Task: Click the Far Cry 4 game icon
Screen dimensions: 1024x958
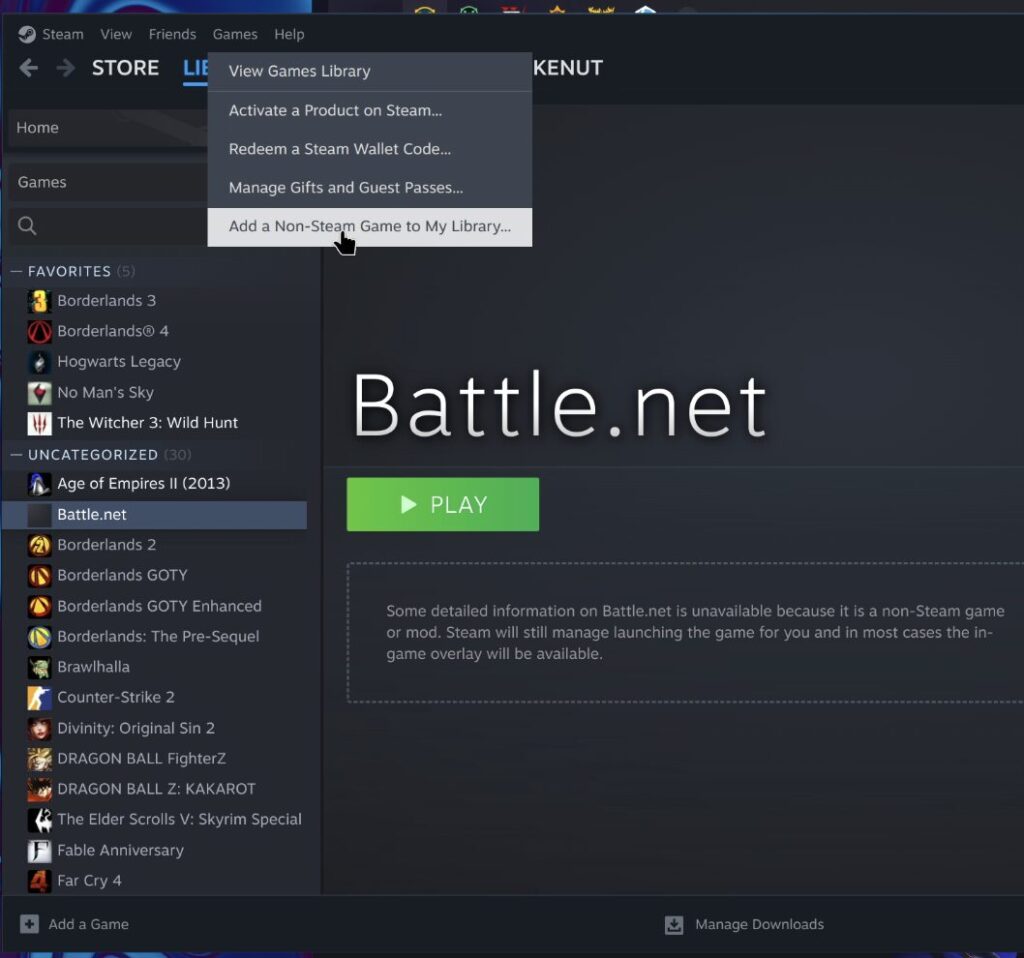Action: 39,881
